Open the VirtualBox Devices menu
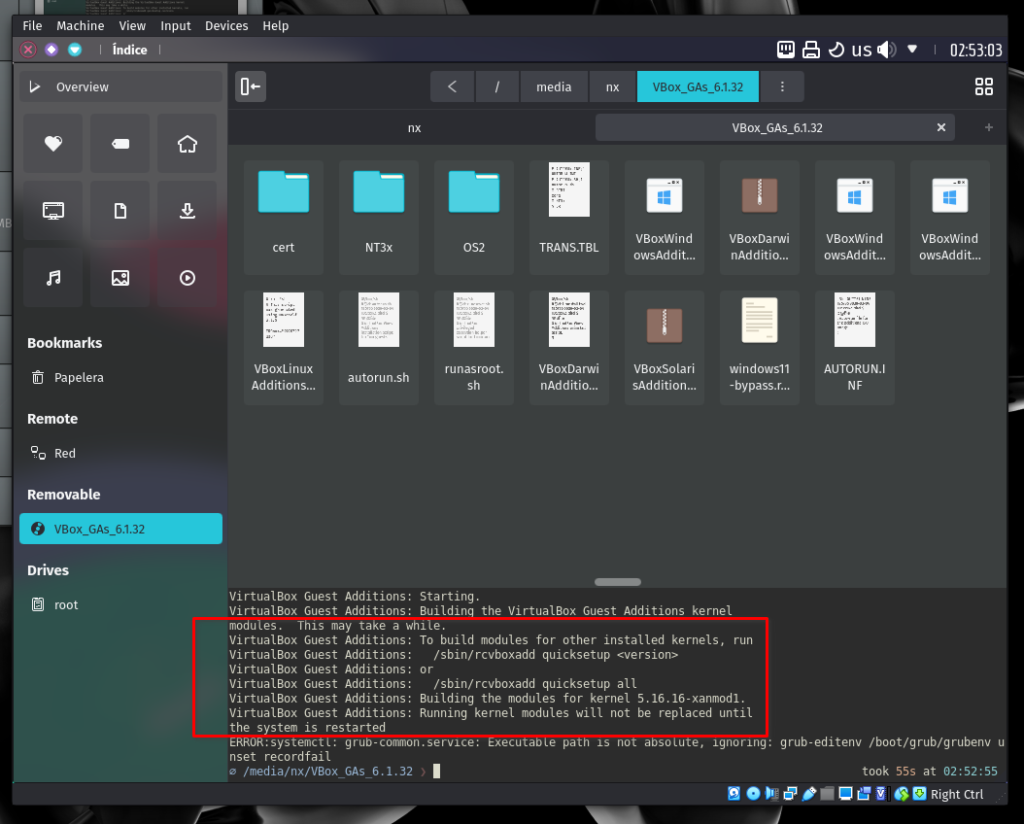 pyautogui.click(x=227, y=25)
